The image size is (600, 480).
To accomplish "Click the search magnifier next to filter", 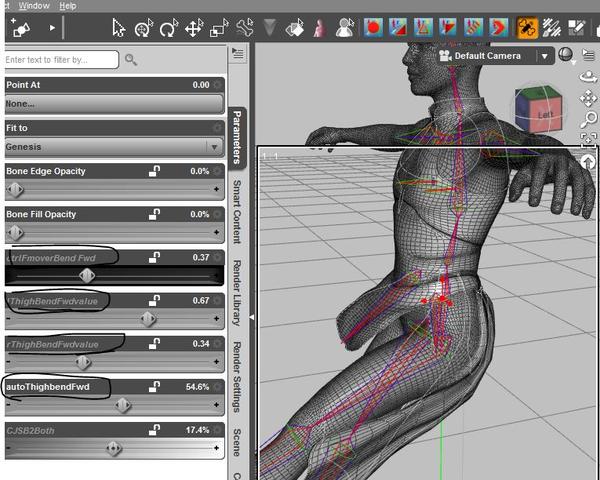I will (x=131, y=60).
